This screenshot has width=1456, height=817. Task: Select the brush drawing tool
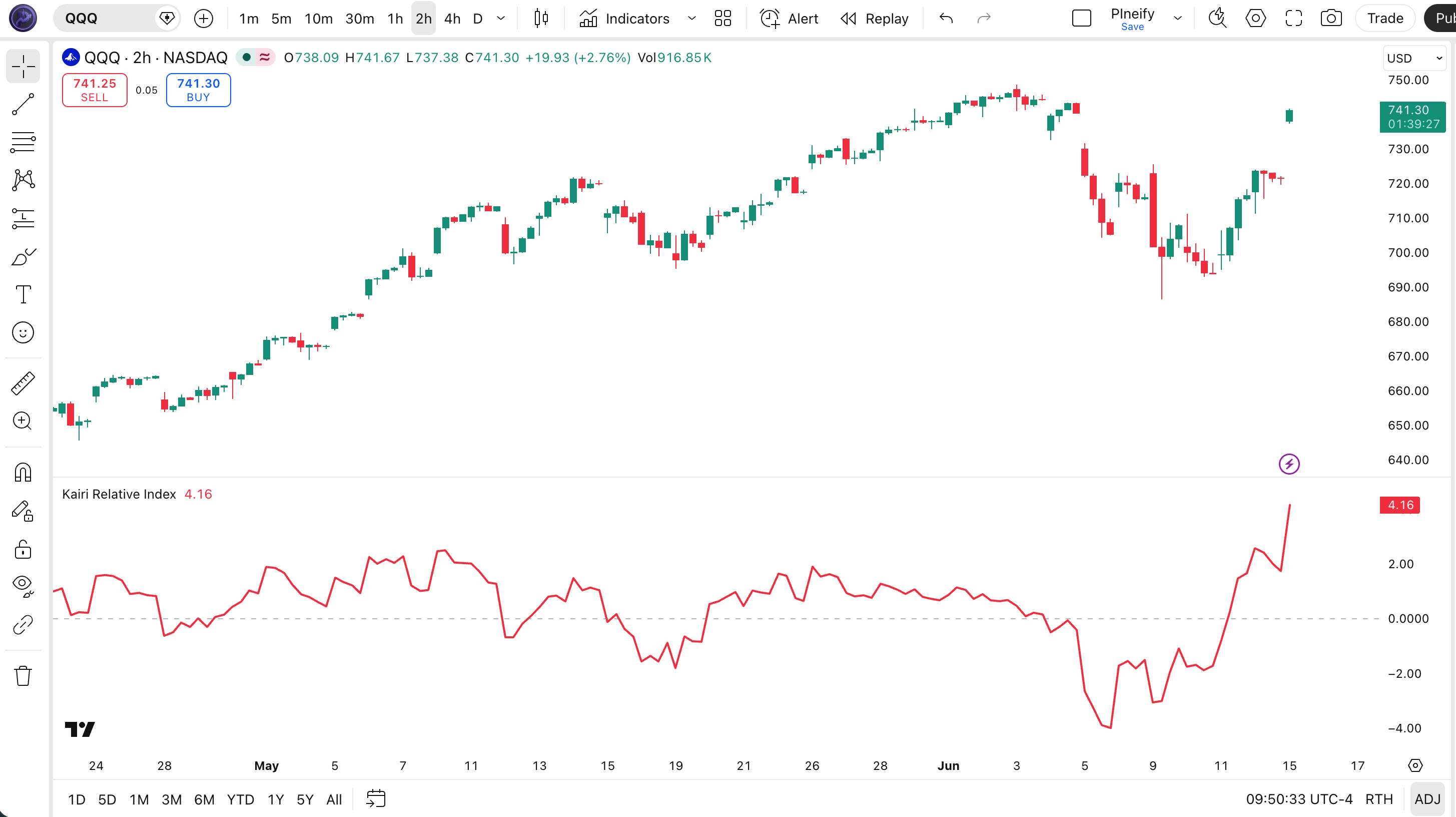pos(23,257)
